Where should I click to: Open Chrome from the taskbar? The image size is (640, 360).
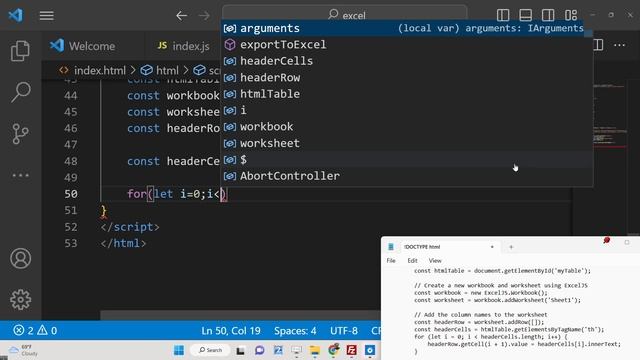tap(333, 350)
